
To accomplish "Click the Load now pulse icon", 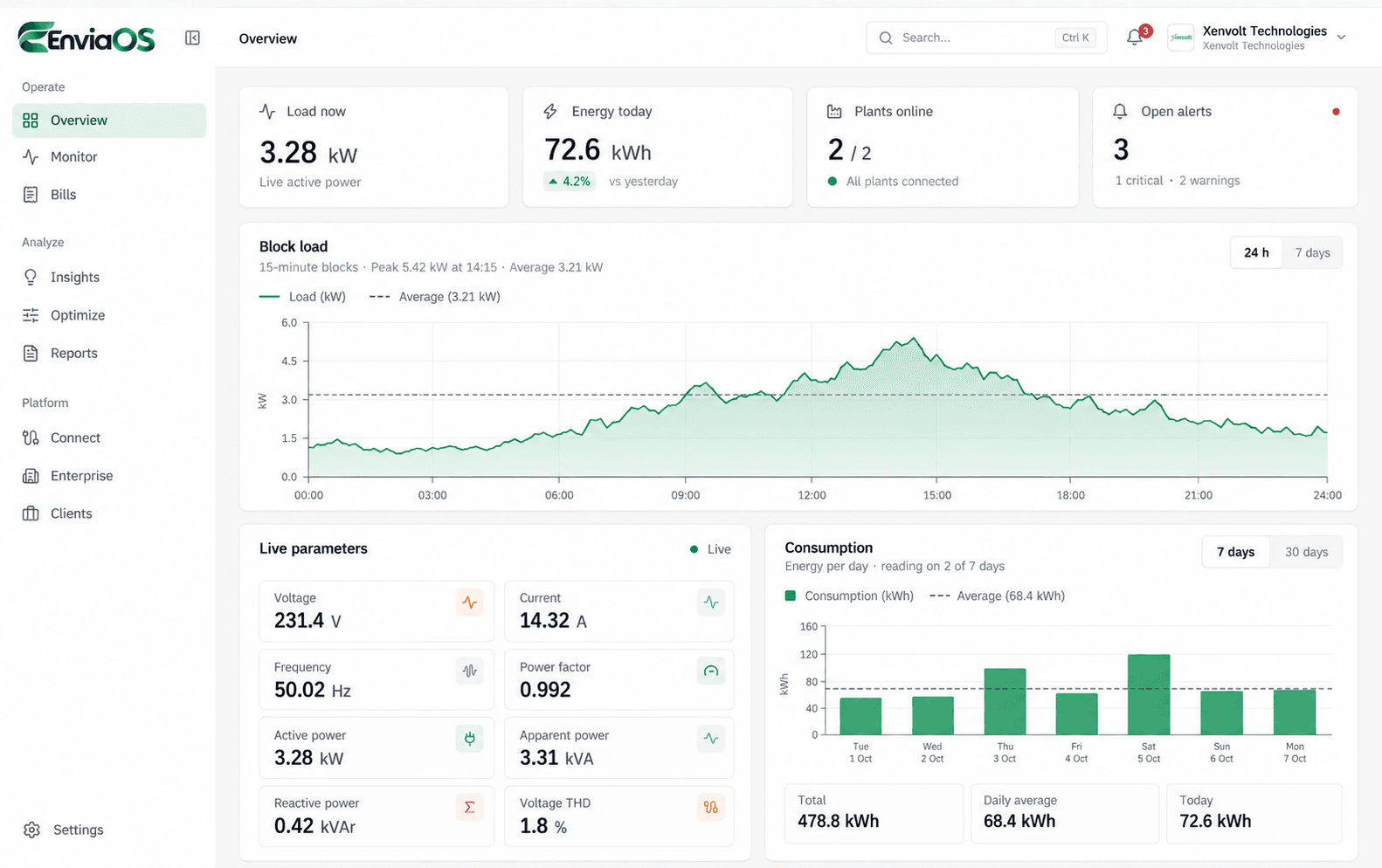I will point(267,111).
